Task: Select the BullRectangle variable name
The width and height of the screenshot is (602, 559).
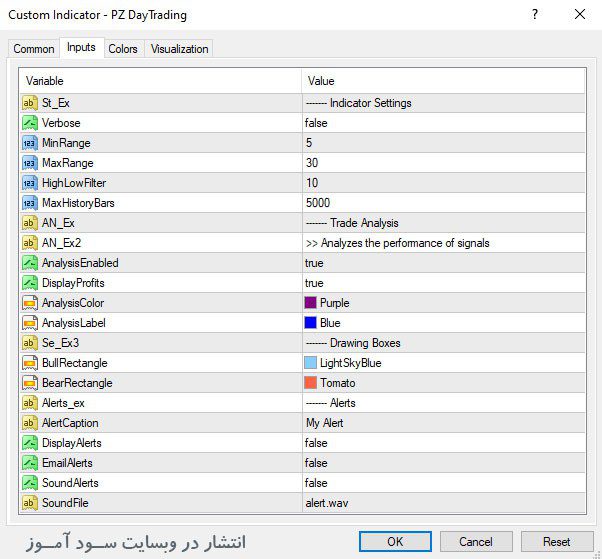Action: (75, 363)
